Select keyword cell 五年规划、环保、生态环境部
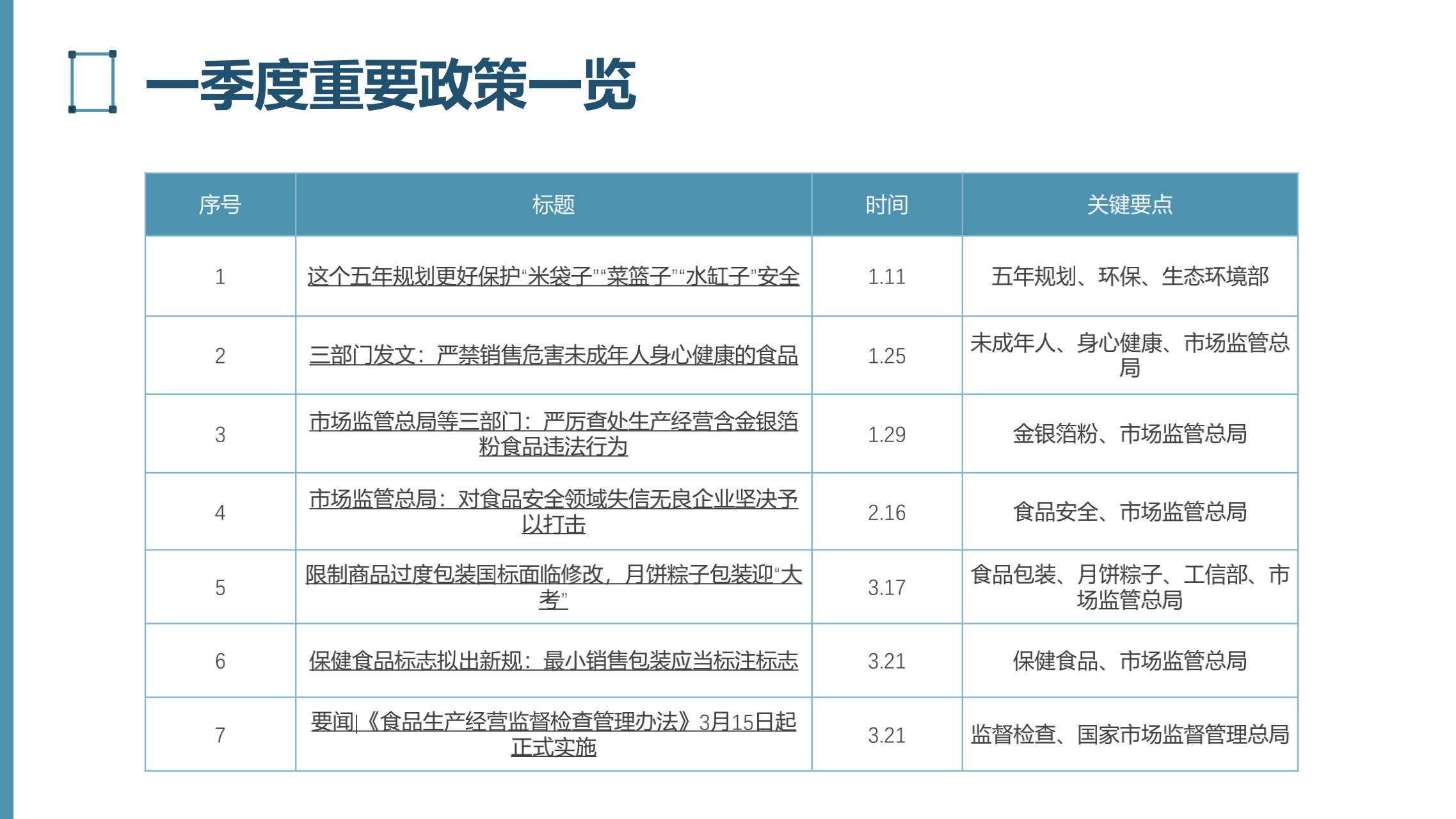This screenshot has width=1456, height=819. click(1130, 276)
